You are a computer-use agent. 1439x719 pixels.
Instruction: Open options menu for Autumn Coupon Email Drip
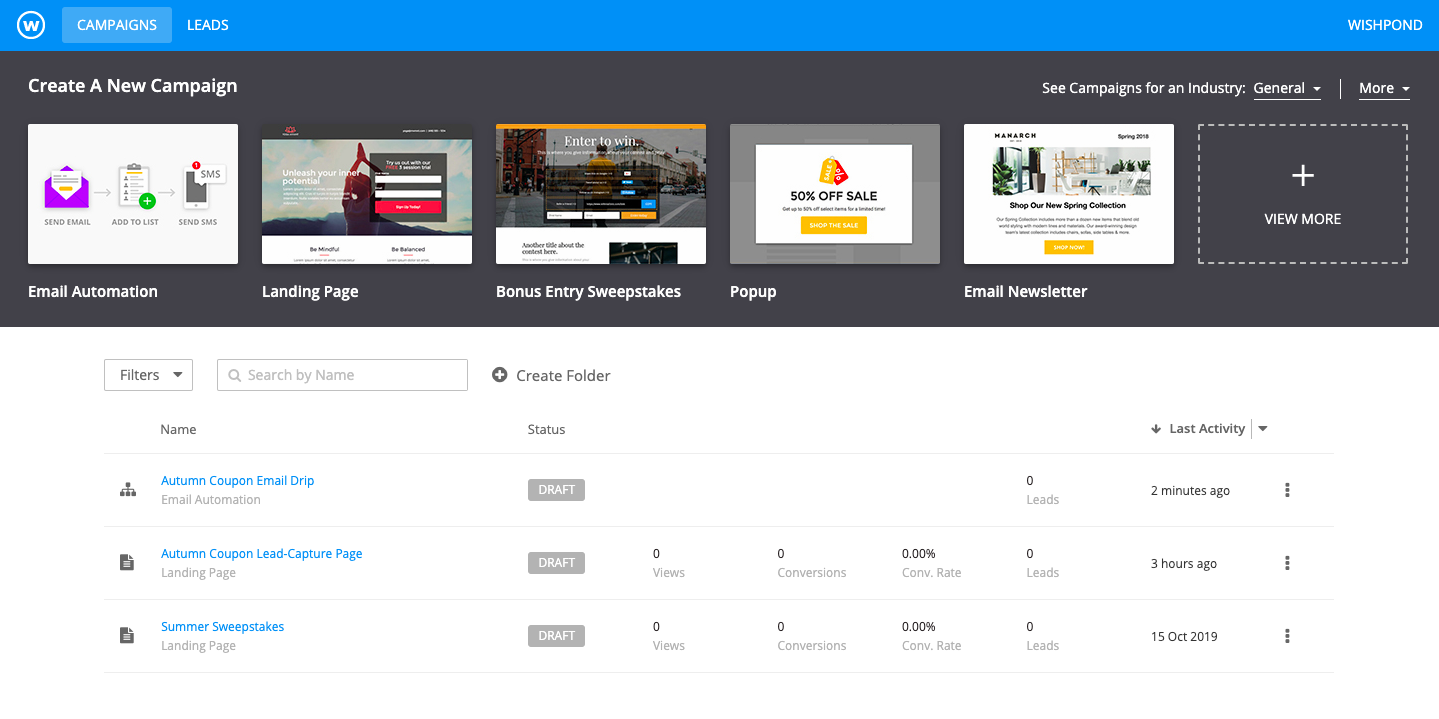[x=1287, y=490]
